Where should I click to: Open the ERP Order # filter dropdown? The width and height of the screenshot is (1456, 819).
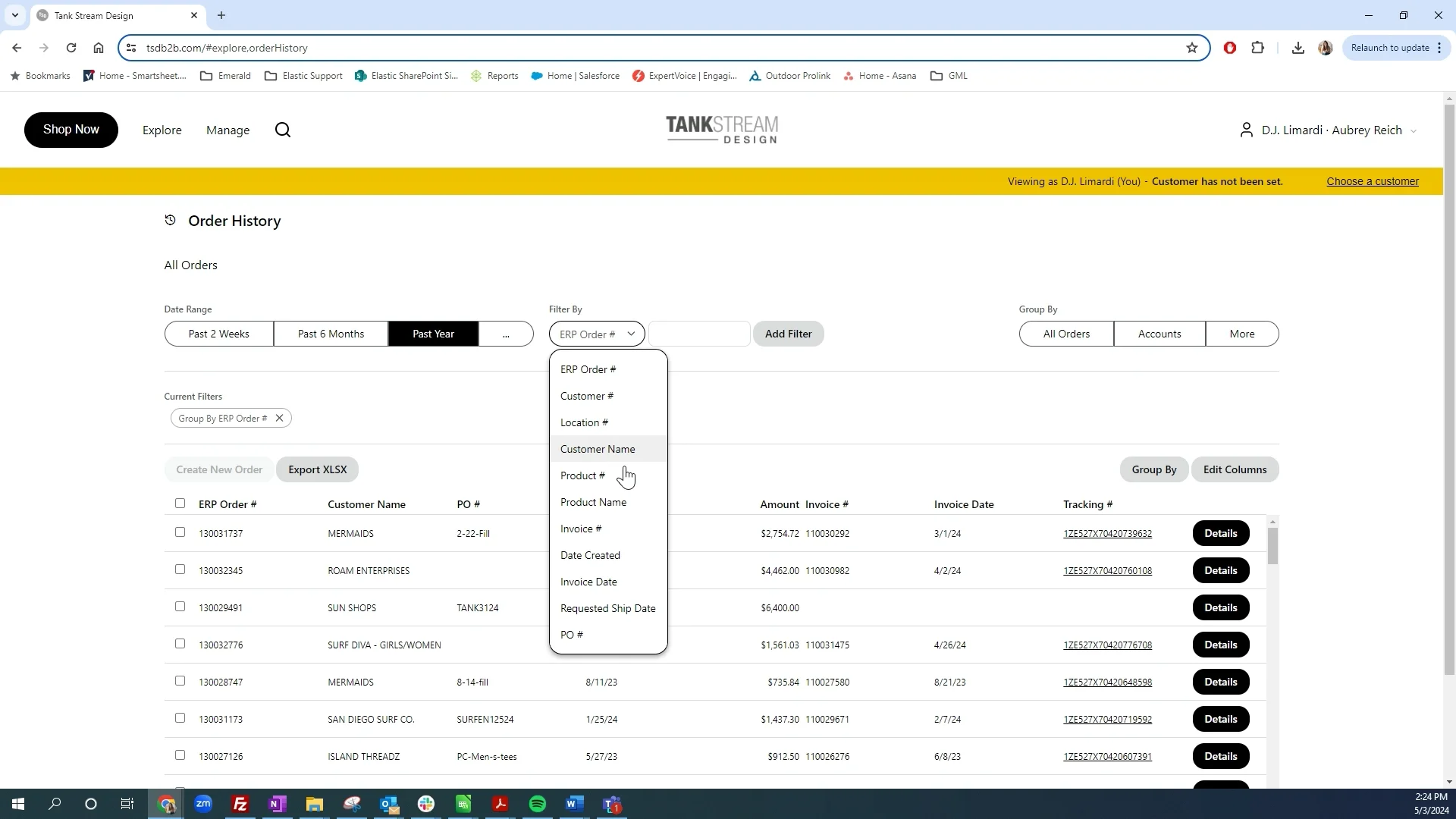coord(597,334)
